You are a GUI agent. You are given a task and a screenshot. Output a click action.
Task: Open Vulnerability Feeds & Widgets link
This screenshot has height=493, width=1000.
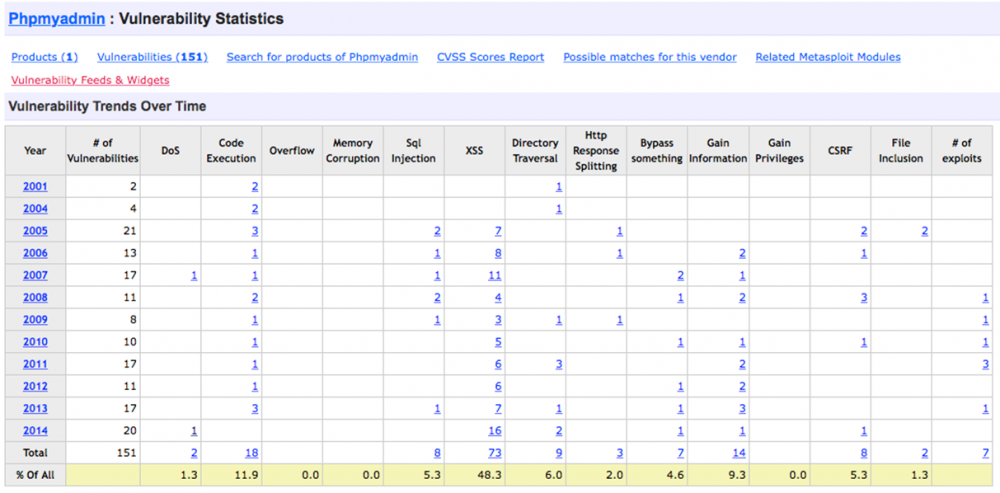90,80
